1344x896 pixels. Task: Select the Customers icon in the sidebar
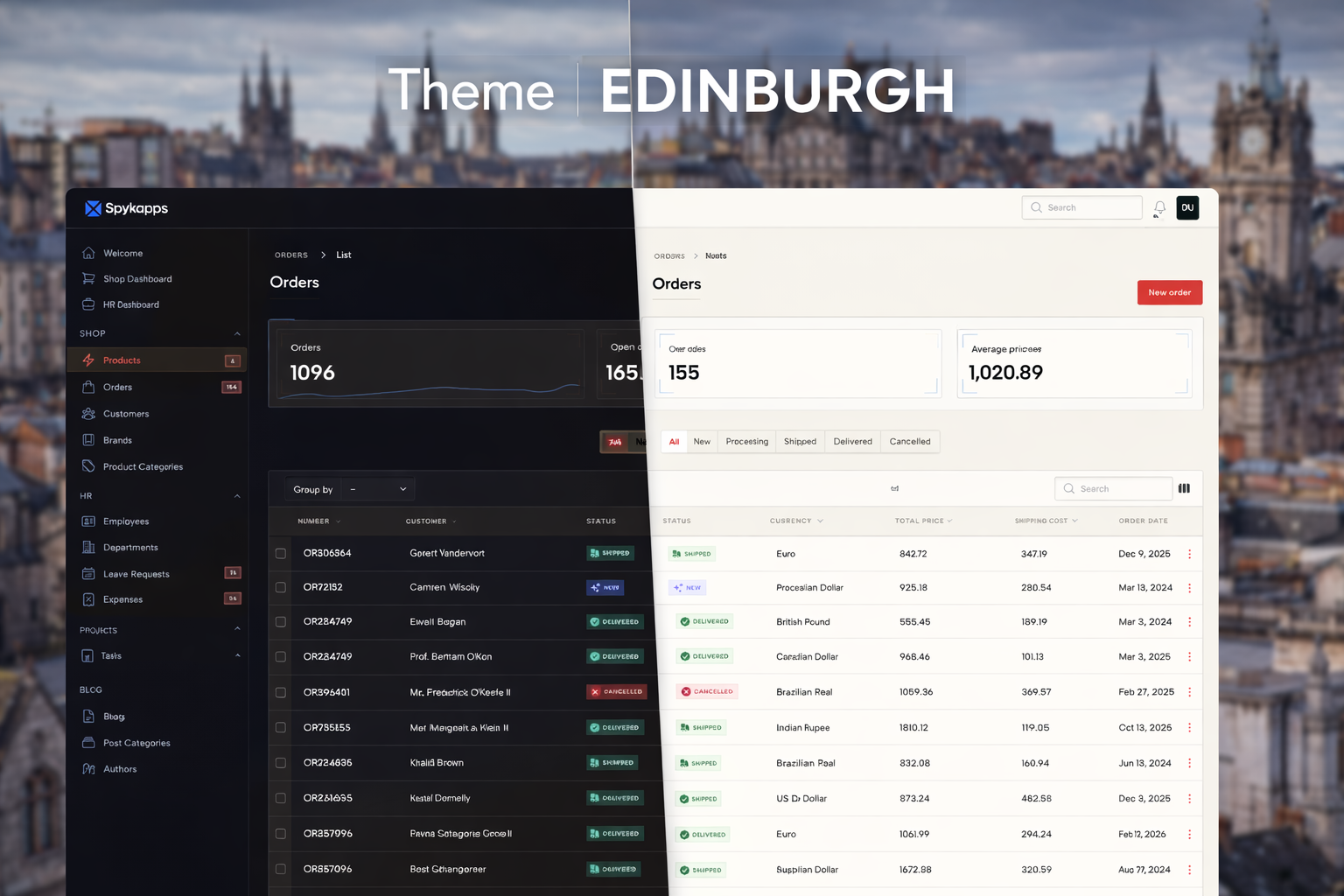(x=89, y=414)
